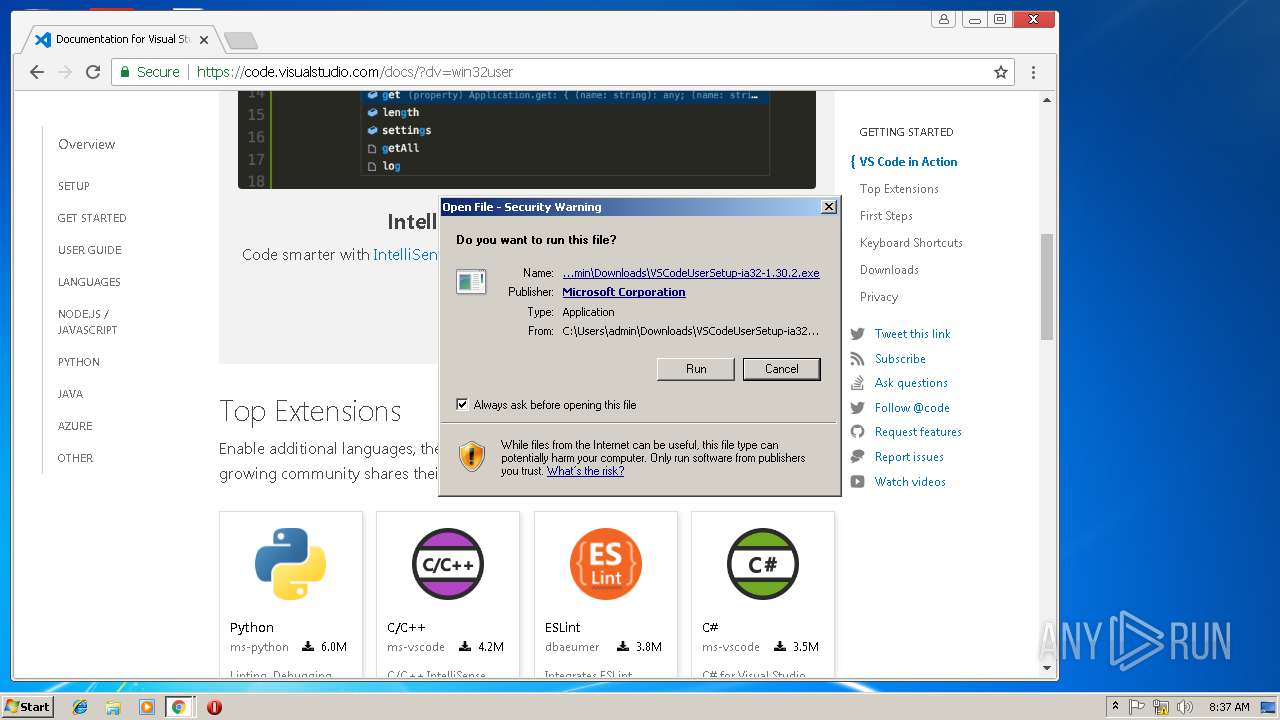Click the Twitter icon beside Tweet this link
1280x720 pixels.
pyautogui.click(x=857, y=334)
